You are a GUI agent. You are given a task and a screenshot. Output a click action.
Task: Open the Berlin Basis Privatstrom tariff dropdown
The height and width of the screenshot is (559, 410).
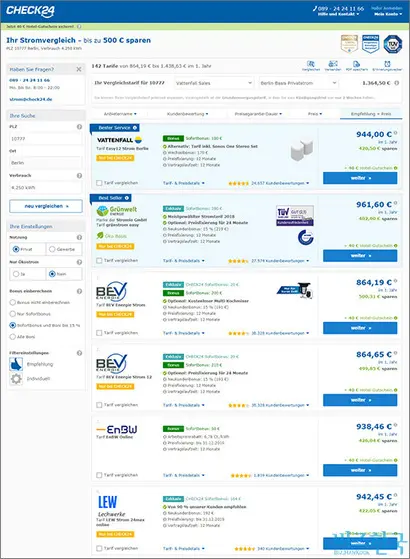point(298,83)
